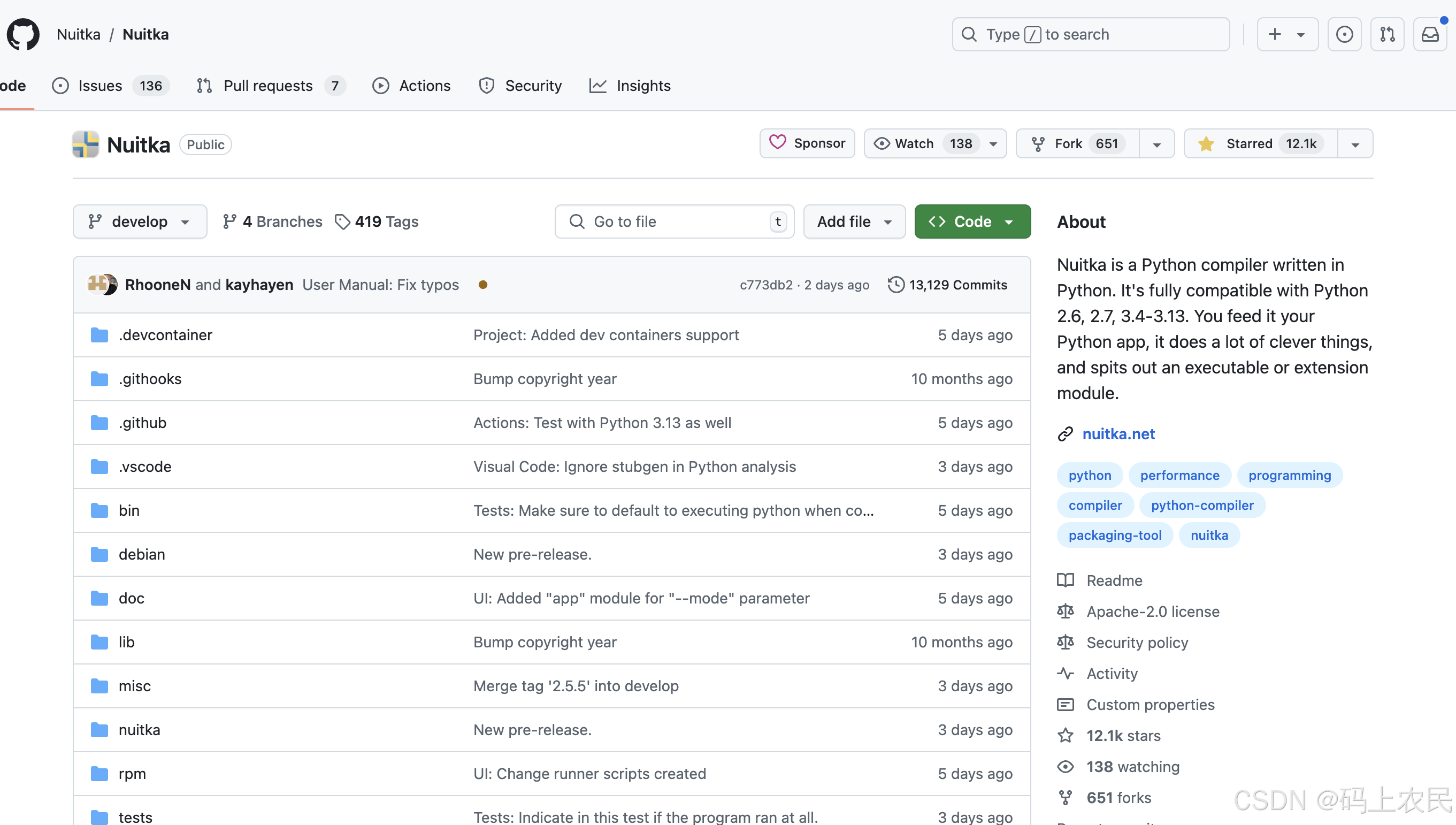1456x825 pixels.
Task: Open the pull requests icon in the header
Action: coord(1387,35)
